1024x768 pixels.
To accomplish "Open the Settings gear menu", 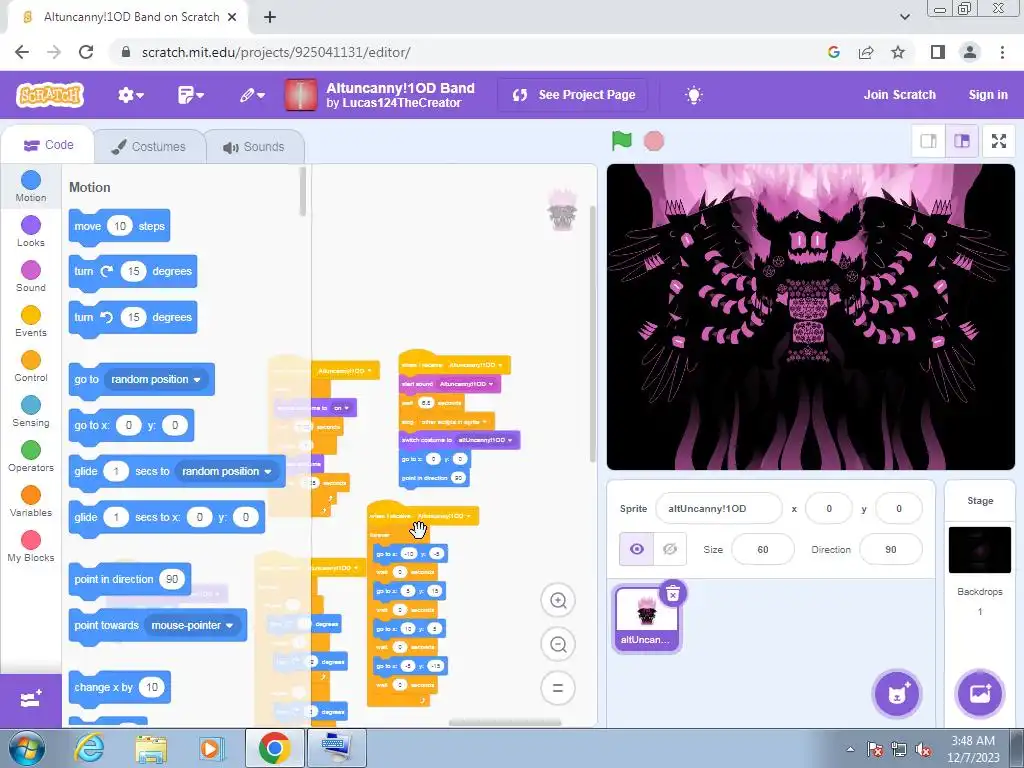I will click(x=131, y=95).
